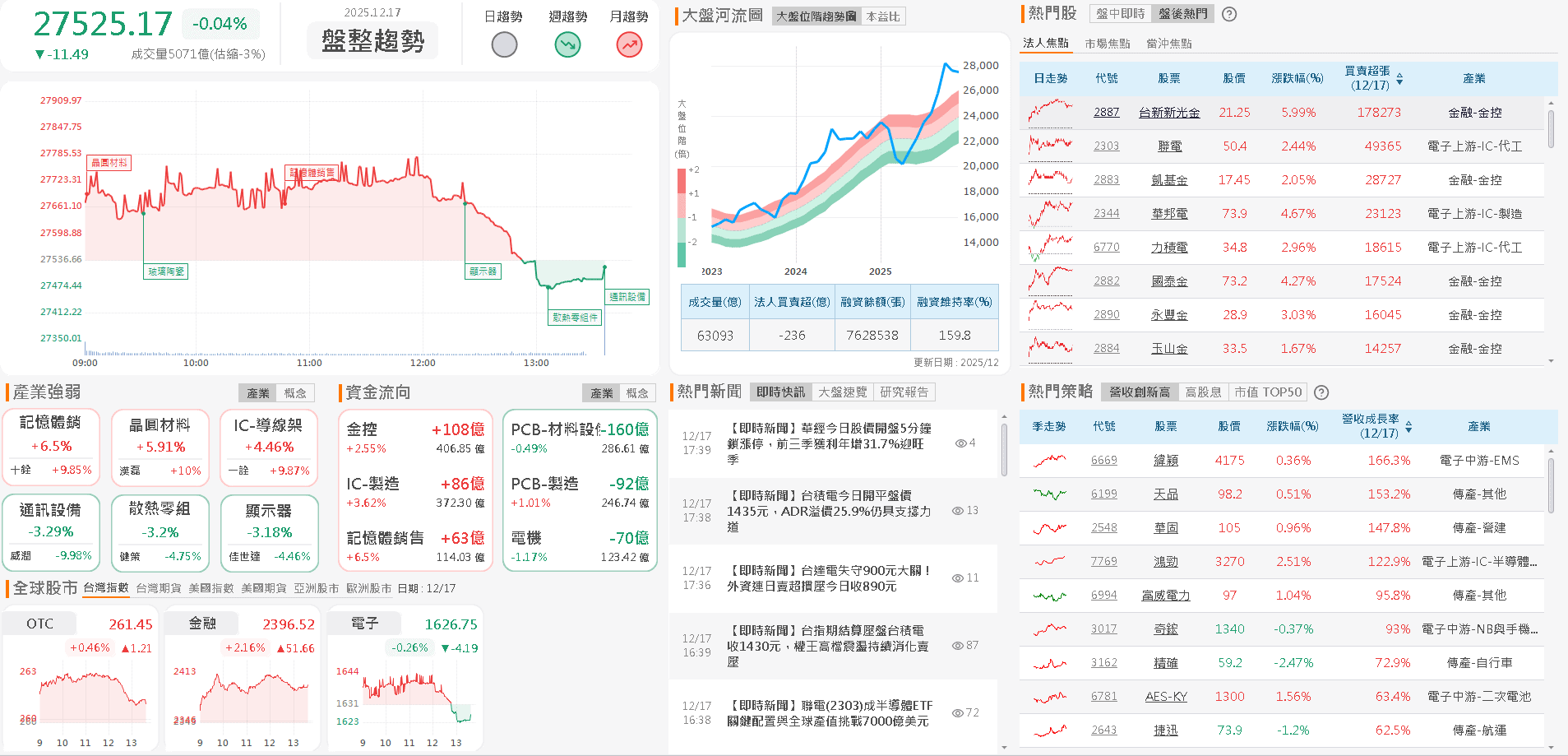This screenshot has height=756, width=1568.
Task: Select the 日趨勢 gray indicator icon
Action: [x=504, y=44]
